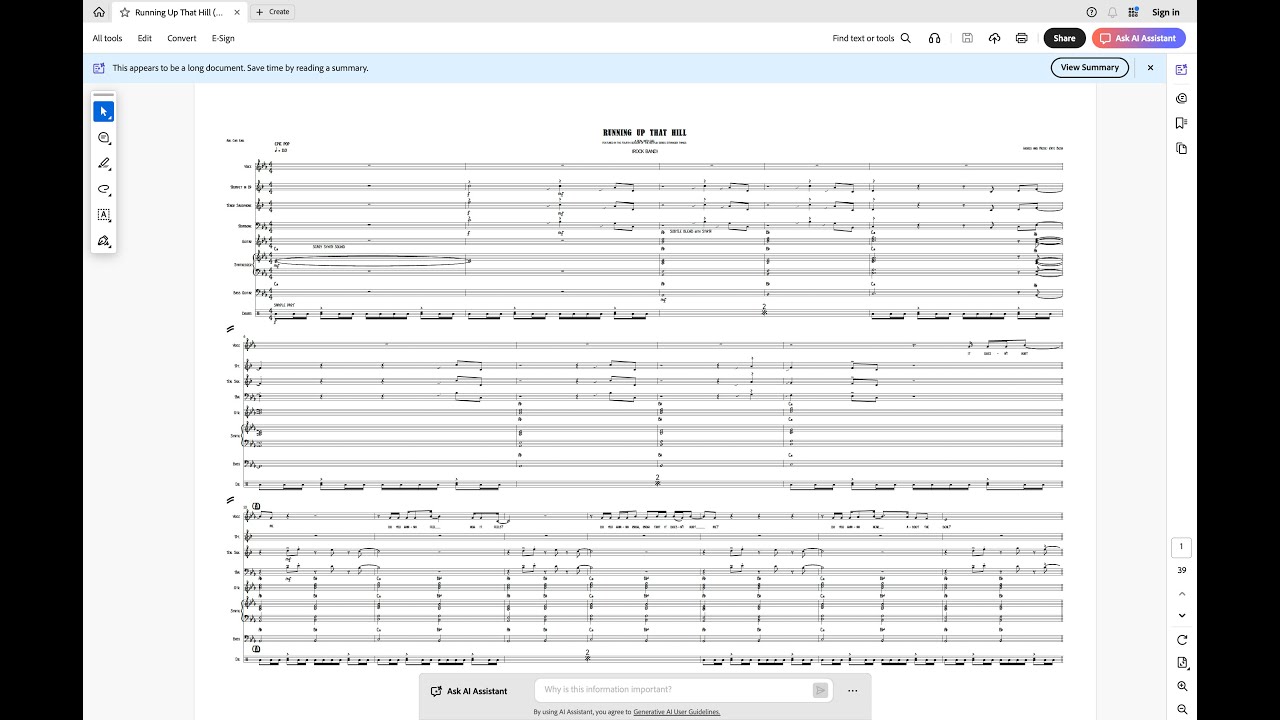Open page display settings icon
The width and height of the screenshot is (1280, 720).
[x=1182, y=663]
